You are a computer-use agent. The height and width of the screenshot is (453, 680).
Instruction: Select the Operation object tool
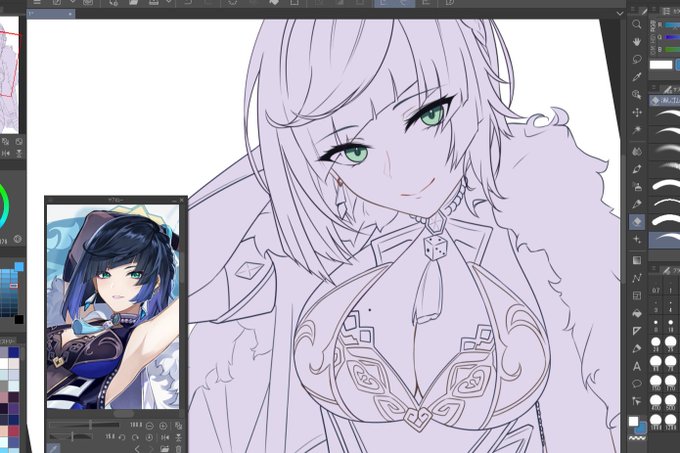click(637, 94)
